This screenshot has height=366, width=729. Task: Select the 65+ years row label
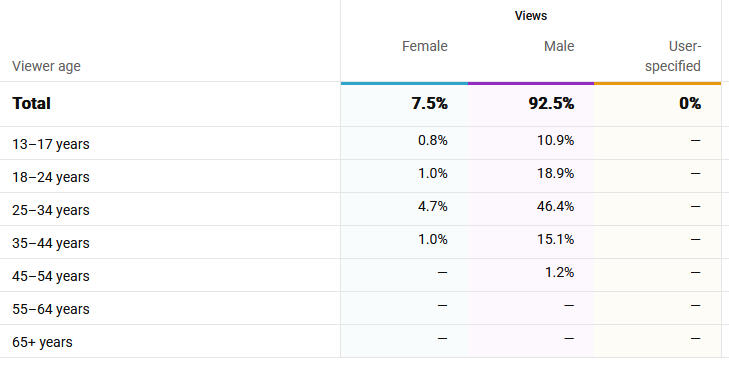tap(42, 342)
